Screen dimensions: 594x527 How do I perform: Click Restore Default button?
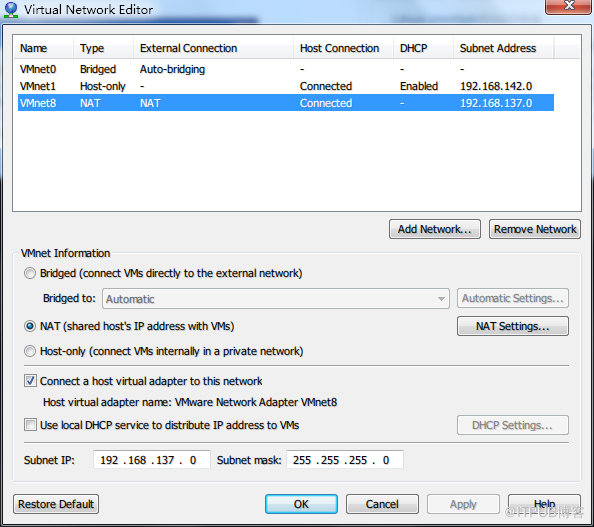56,504
